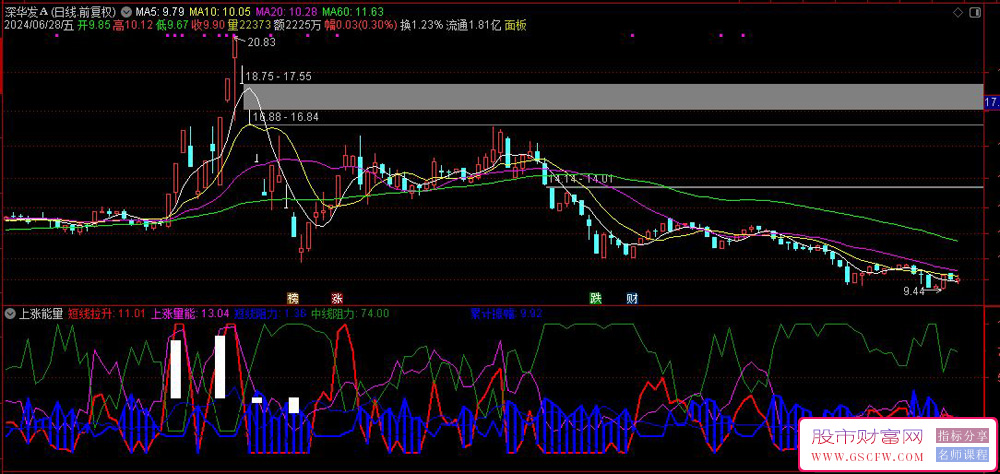Image resolution: width=1000 pixels, height=474 pixels.
Task: Click the 财 marker icon below chart
Action: pyautogui.click(x=632, y=298)
